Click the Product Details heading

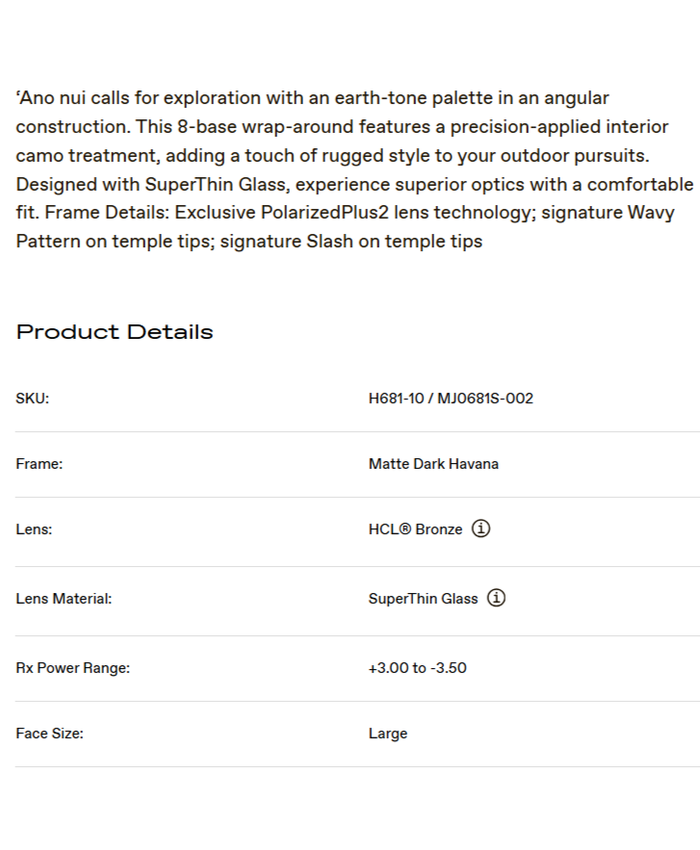pos(114,332)
